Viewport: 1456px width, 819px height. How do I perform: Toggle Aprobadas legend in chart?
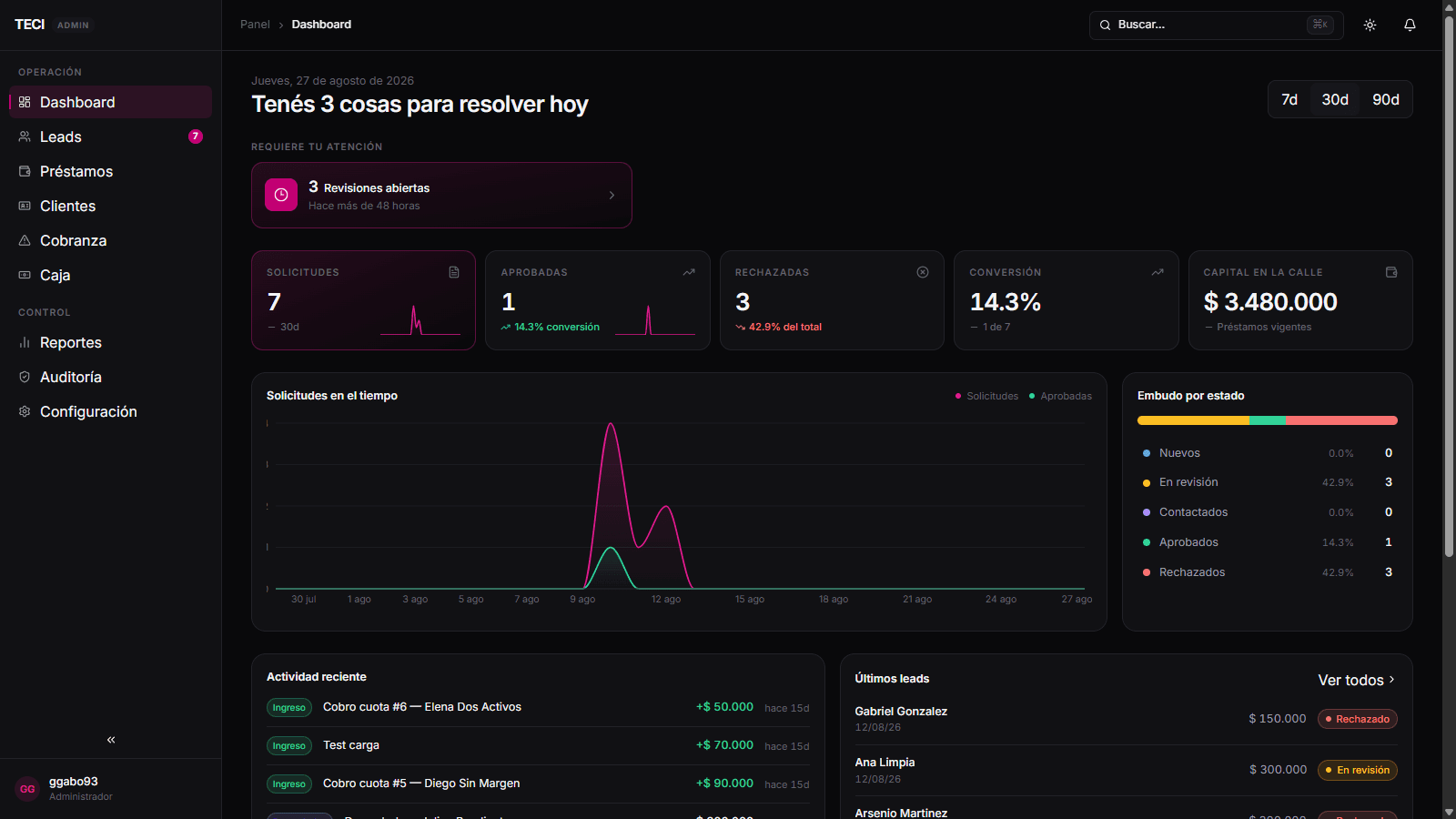(1060, 396)
